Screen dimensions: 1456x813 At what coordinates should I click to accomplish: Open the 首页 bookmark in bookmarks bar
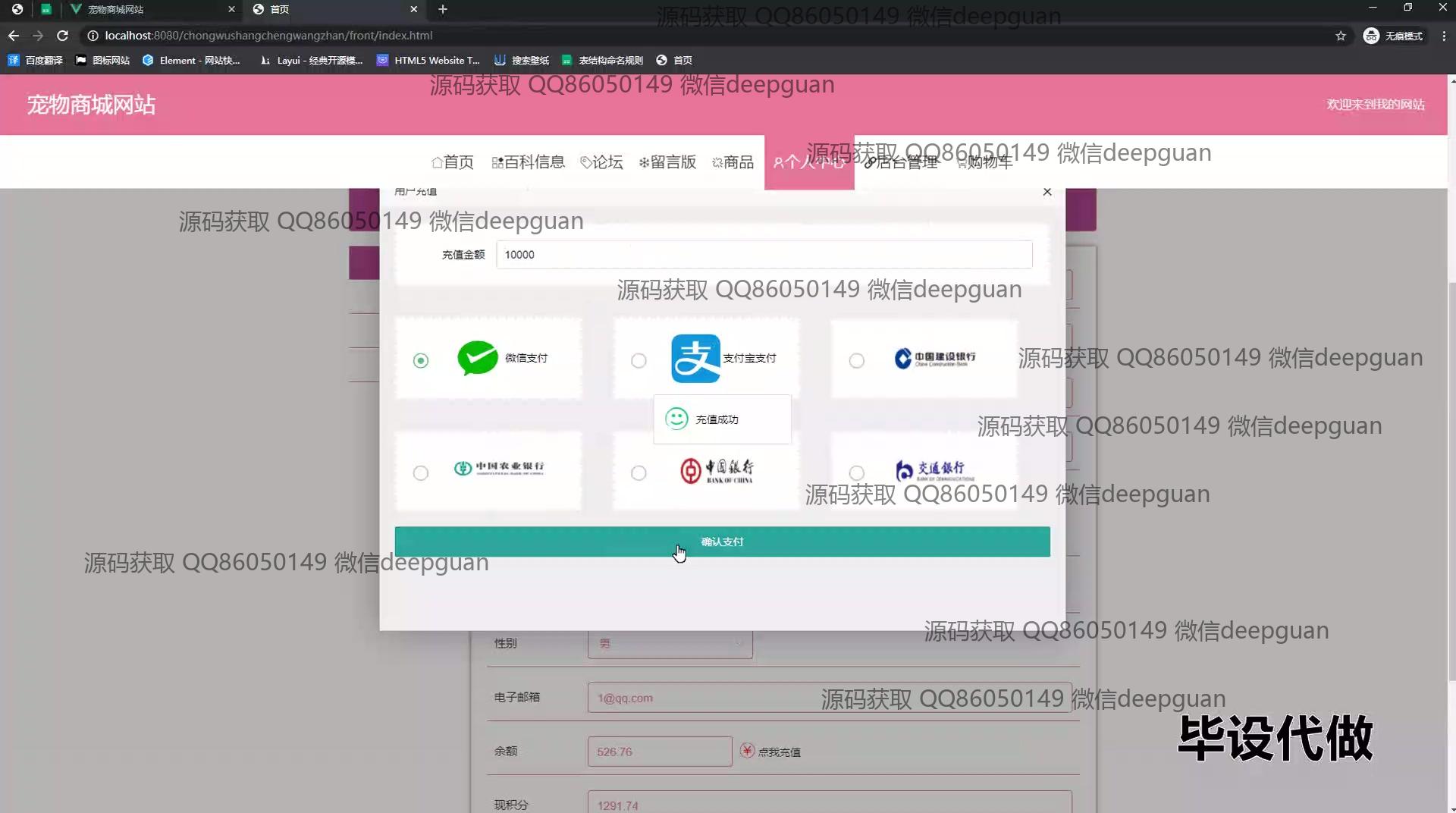click(x=674, y=60)
